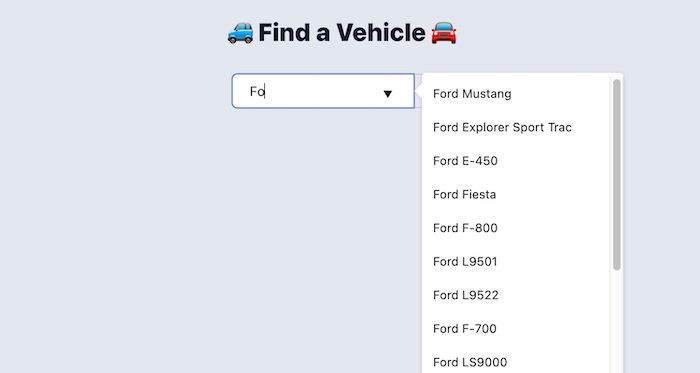Click the blue car emoji icon
700x373 pixels.
click(x=240, y=33)
